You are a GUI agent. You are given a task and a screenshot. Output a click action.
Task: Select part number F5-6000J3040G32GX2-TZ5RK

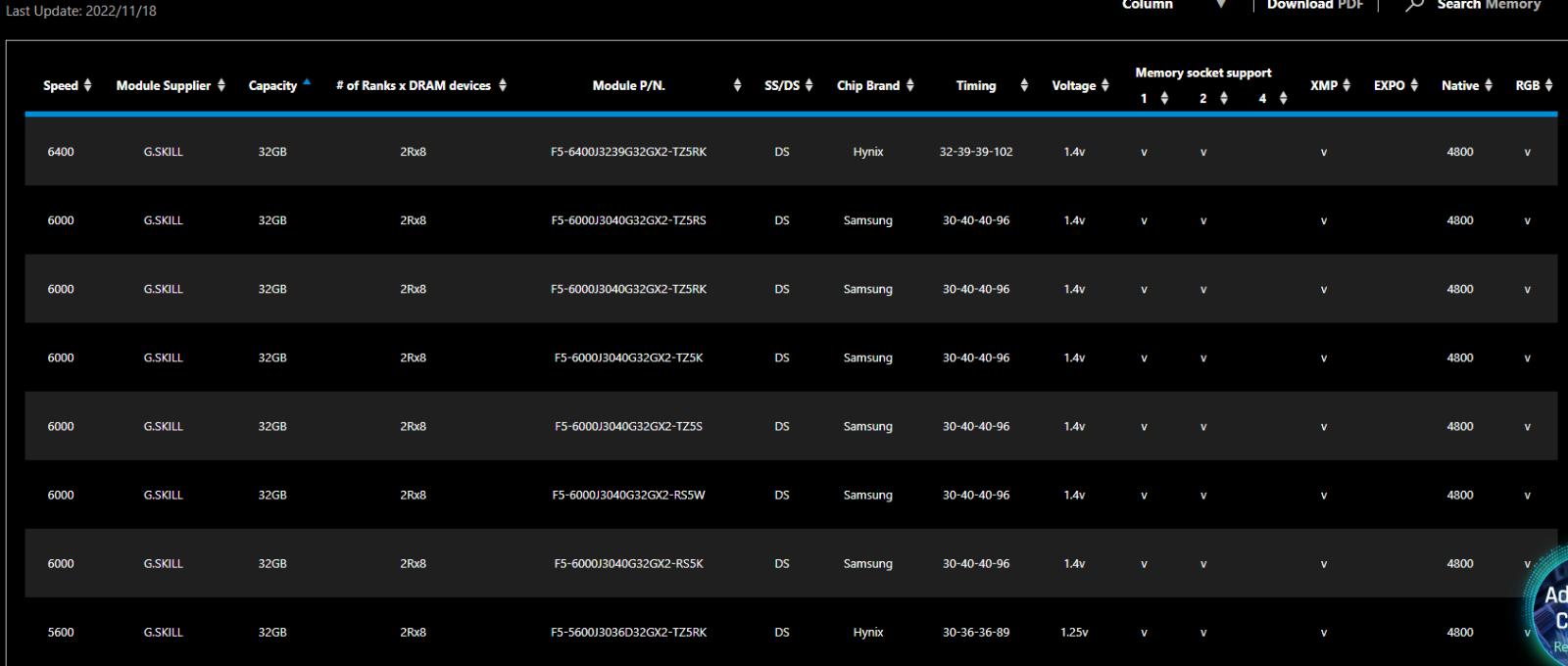tap(628, 289)
